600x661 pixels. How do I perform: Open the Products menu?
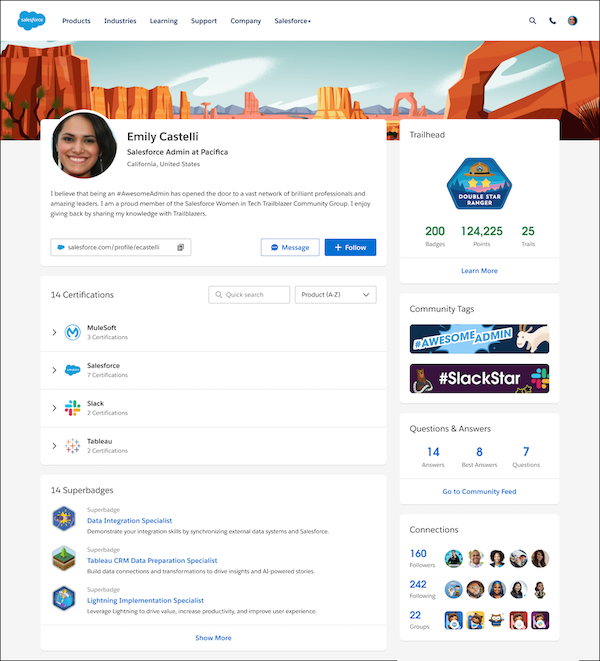coord(76,21)
